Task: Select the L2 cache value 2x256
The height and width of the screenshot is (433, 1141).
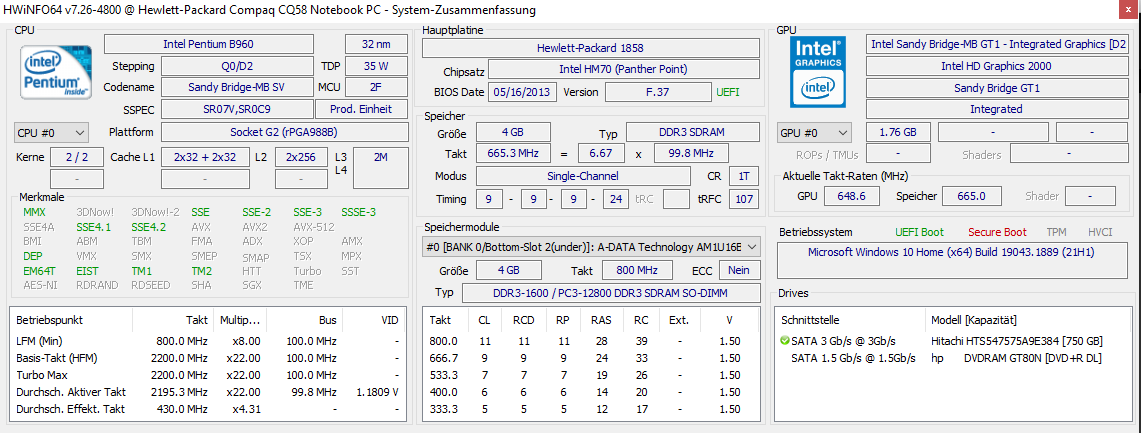Action: pyautogui.click(x=301, y=157)
